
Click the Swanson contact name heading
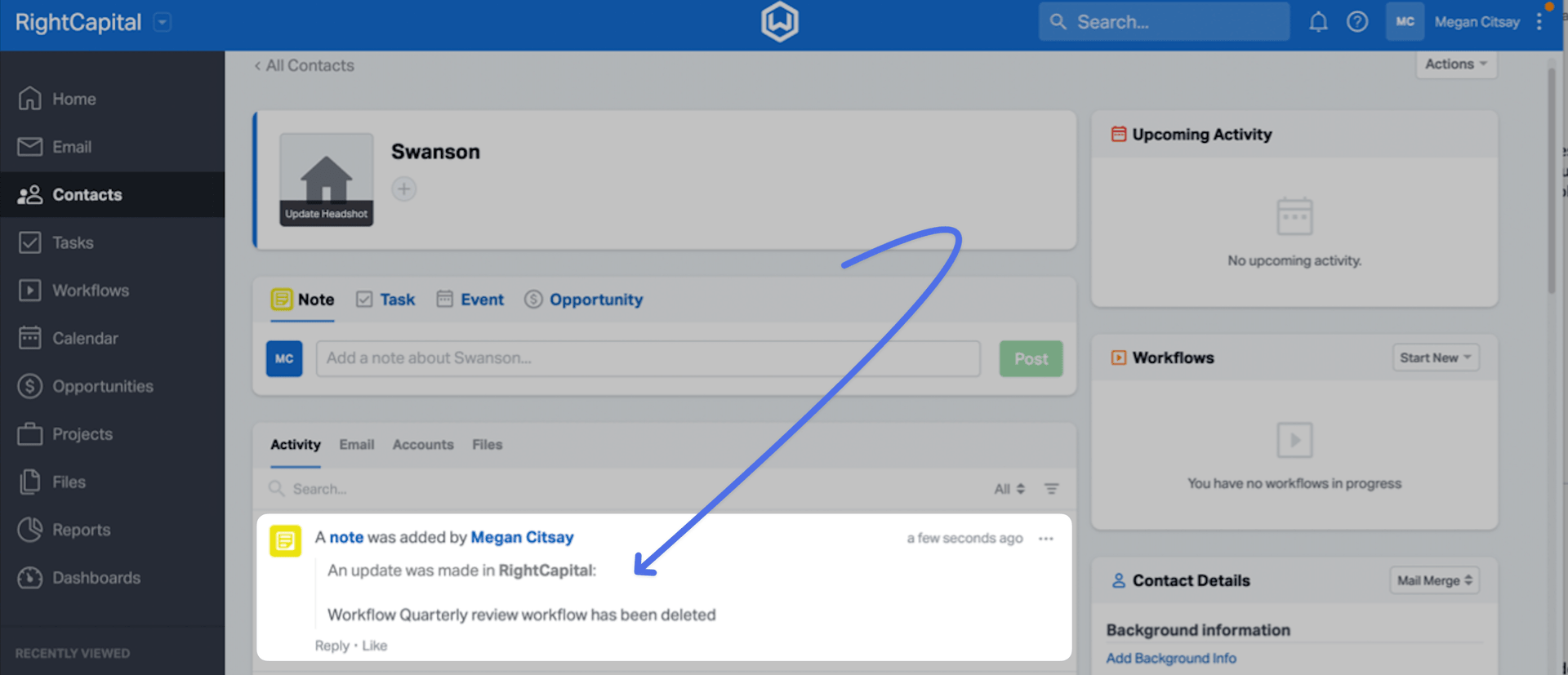pyautogui.click(x=435, y=152)
